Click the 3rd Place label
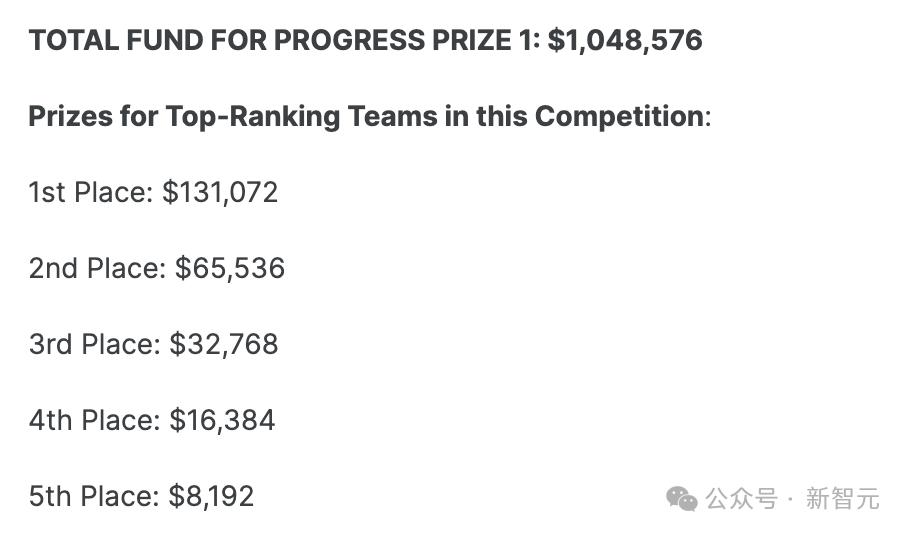Image resolution: width=908 pixels, height=534 pixels. click(x=94, y=344)
